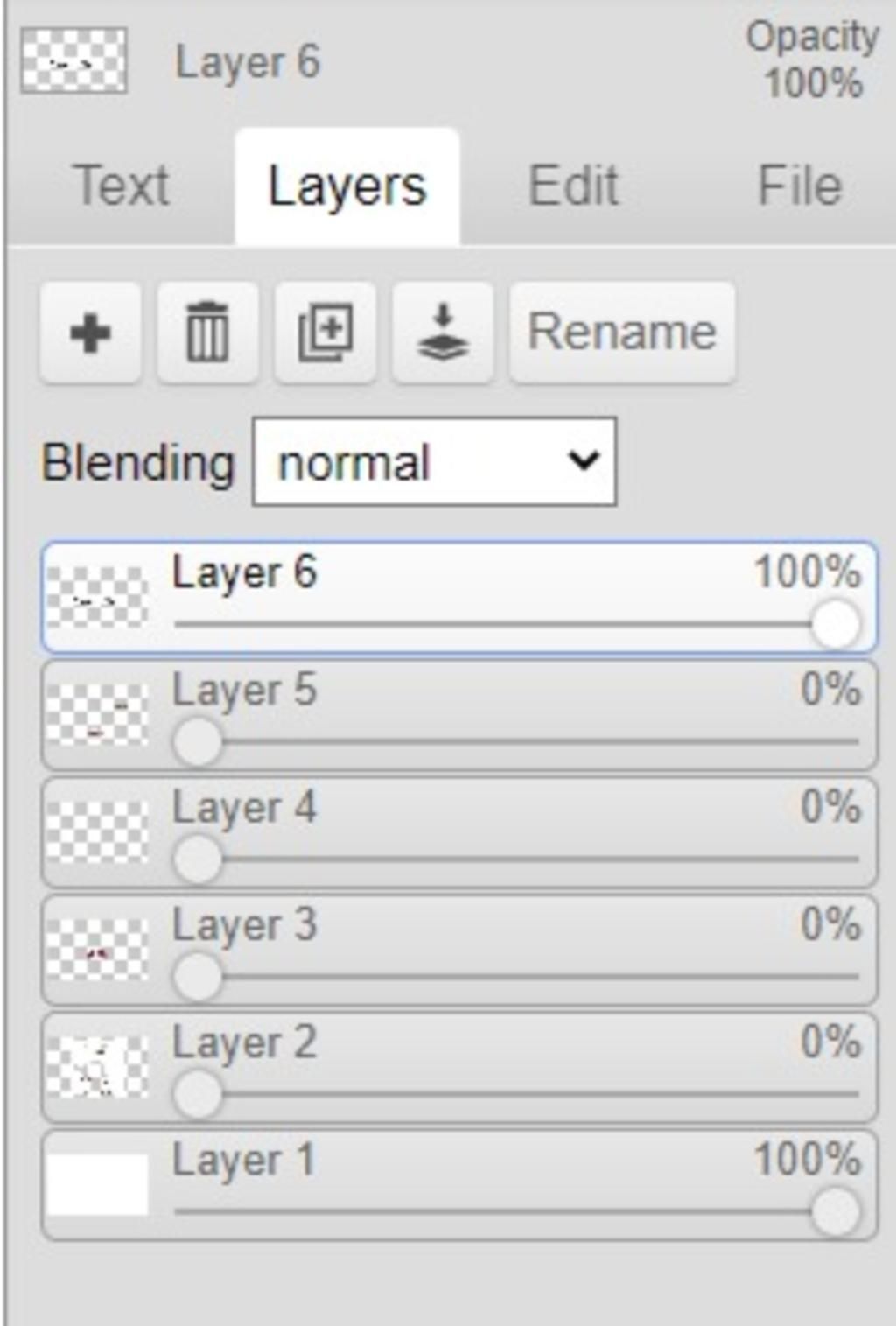Click Layer 3 opacity slider handle

pos(198,978)
